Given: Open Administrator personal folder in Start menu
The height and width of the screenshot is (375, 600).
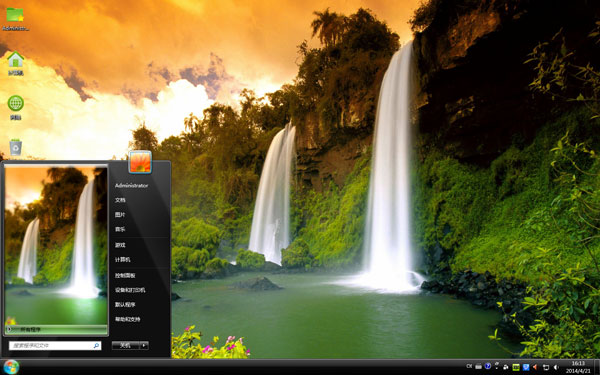Looking at the screenshot, I should pyautogui.click(x=131, y=186).
